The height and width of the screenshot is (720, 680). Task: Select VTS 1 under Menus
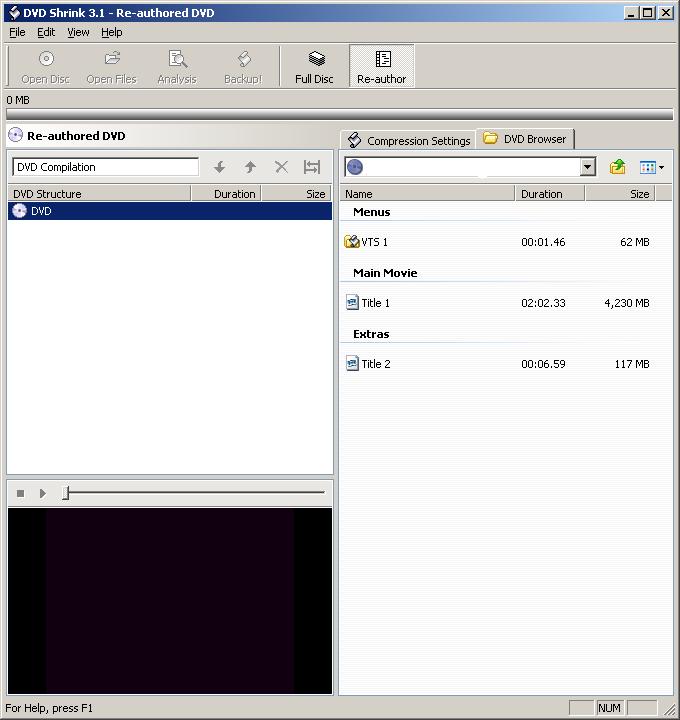click(x=374, y=242)
